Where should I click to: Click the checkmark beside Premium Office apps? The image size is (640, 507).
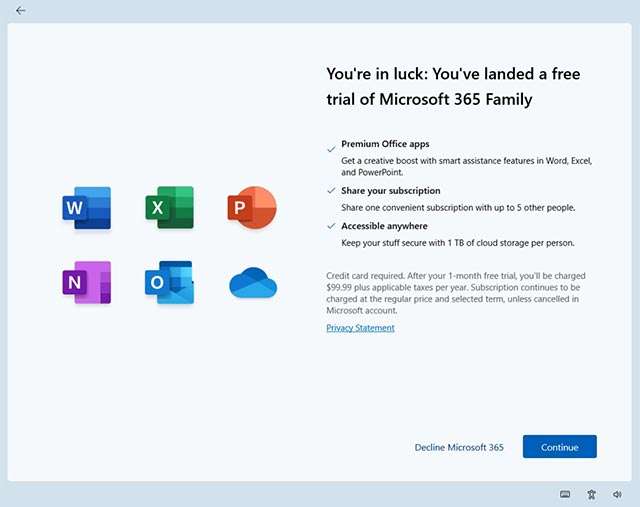[331, 149]
